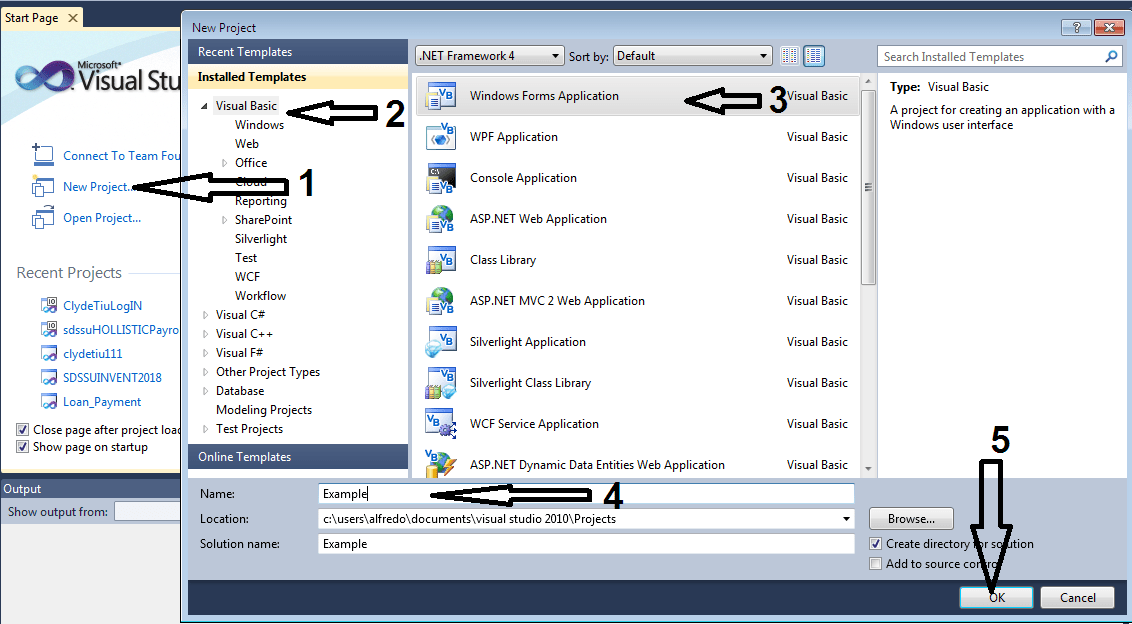Click the sdssuHOLLISTICPayroll project icon
Image resolution: width=1132 pixels, height=624 pixels.
pyautogui.click(x=49, y=329)
